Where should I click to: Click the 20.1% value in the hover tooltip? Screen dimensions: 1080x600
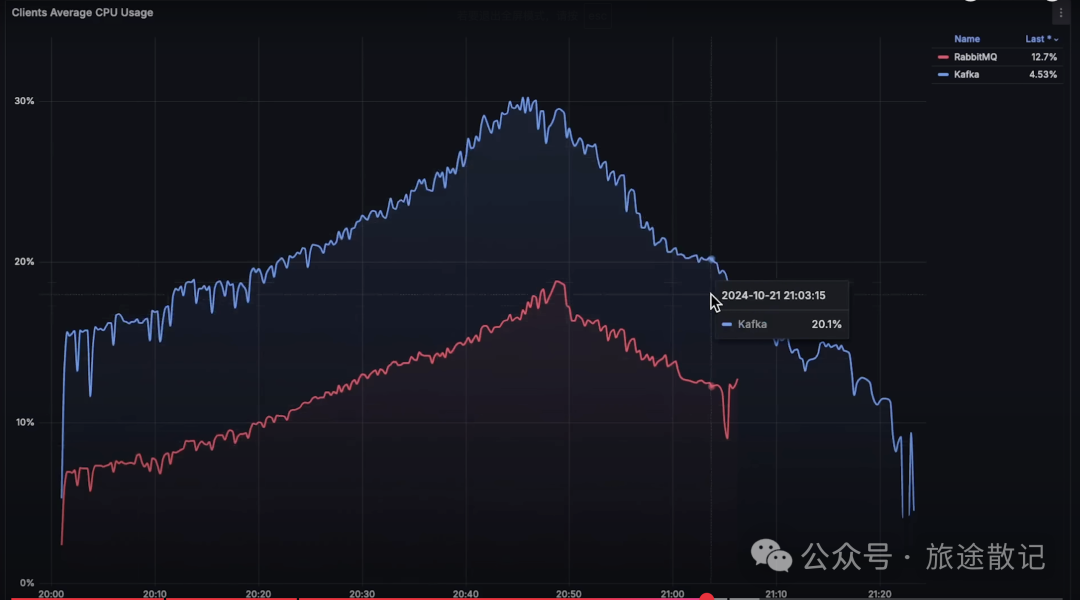point(827,324)
